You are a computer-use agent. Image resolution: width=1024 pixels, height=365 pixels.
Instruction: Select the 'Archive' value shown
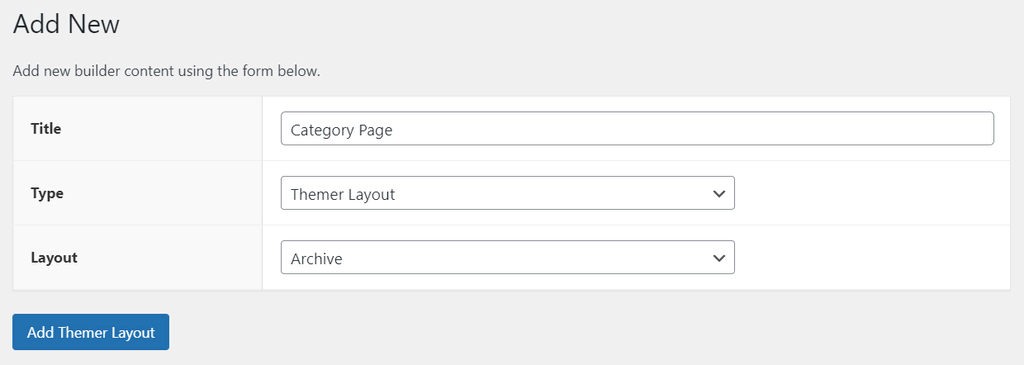316,259
